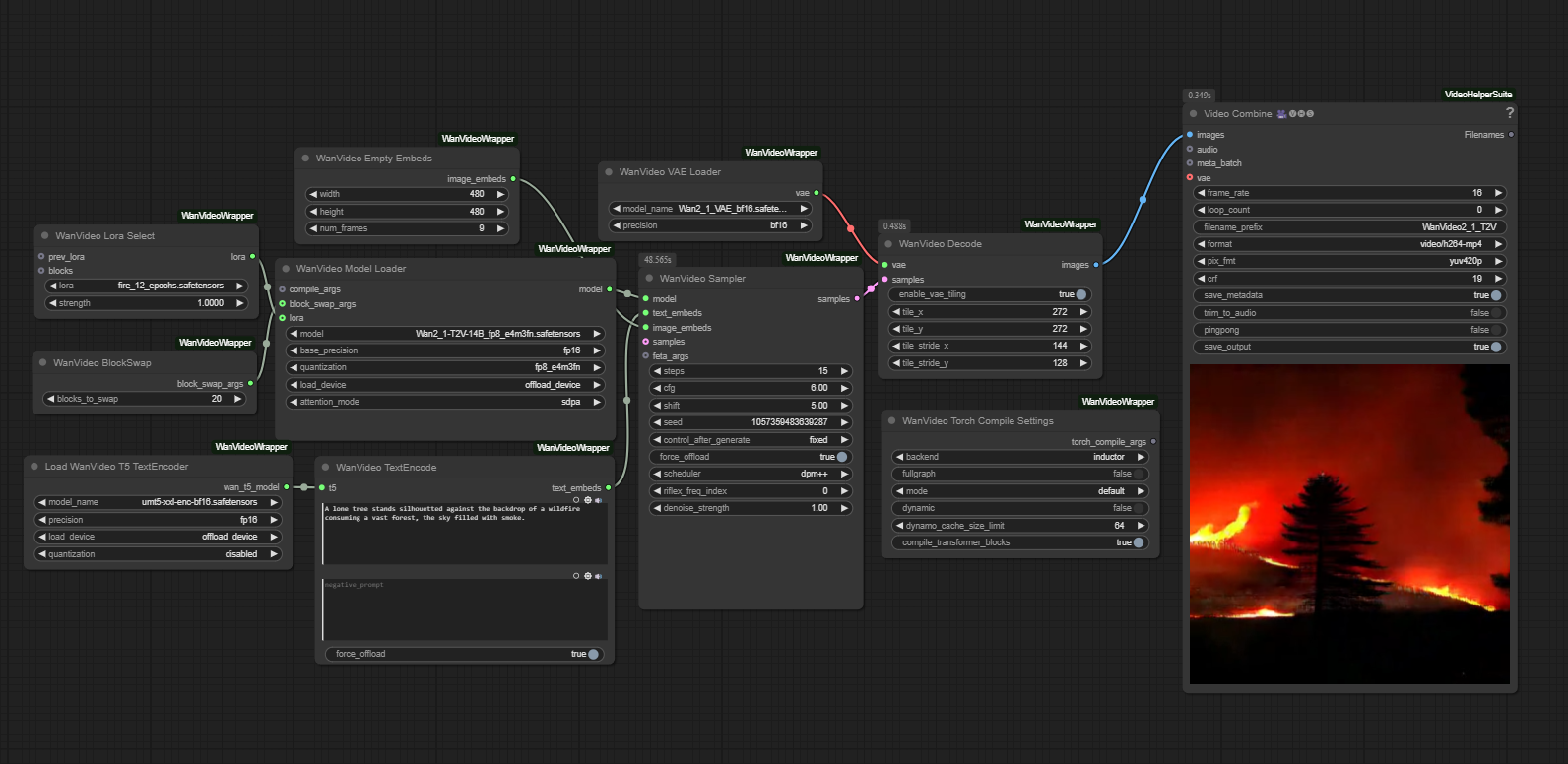1568x764 pixels.
Task: Collapse the WanVideo Torch Compile Settings node
Action: coord(891,421)
